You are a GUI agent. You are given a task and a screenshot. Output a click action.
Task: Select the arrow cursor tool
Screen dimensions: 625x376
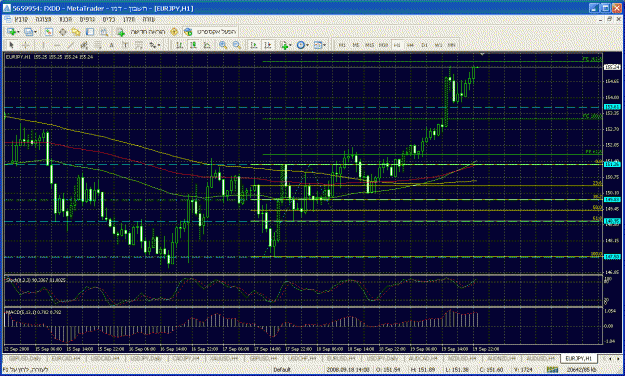tap(11, 45)
